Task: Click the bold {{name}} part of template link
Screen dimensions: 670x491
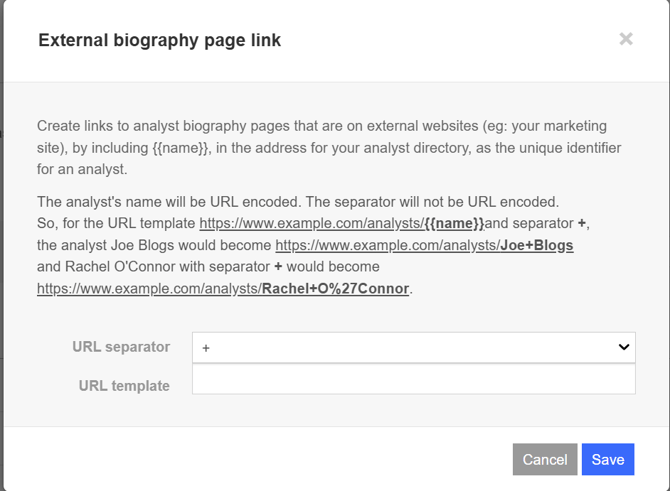Action: tap(454, 223)
